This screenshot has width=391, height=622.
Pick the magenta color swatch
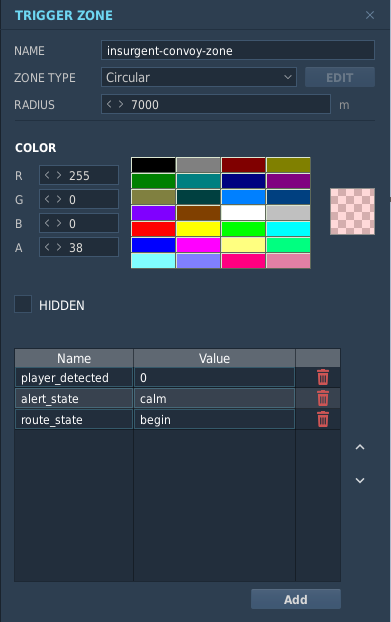(x=198, y=245)
